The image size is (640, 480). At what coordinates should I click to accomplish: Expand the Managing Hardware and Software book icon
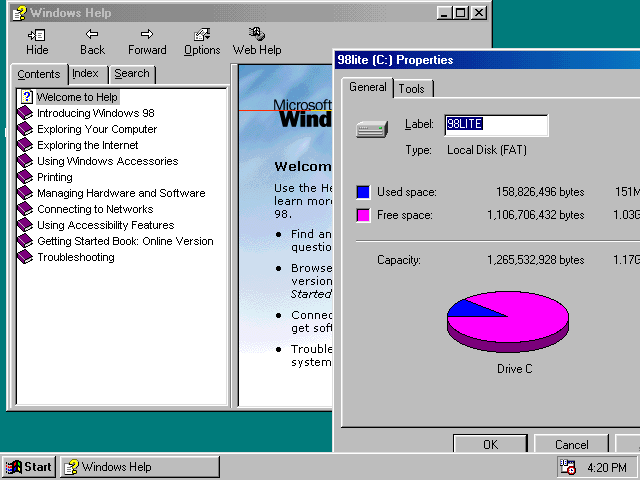25,193
